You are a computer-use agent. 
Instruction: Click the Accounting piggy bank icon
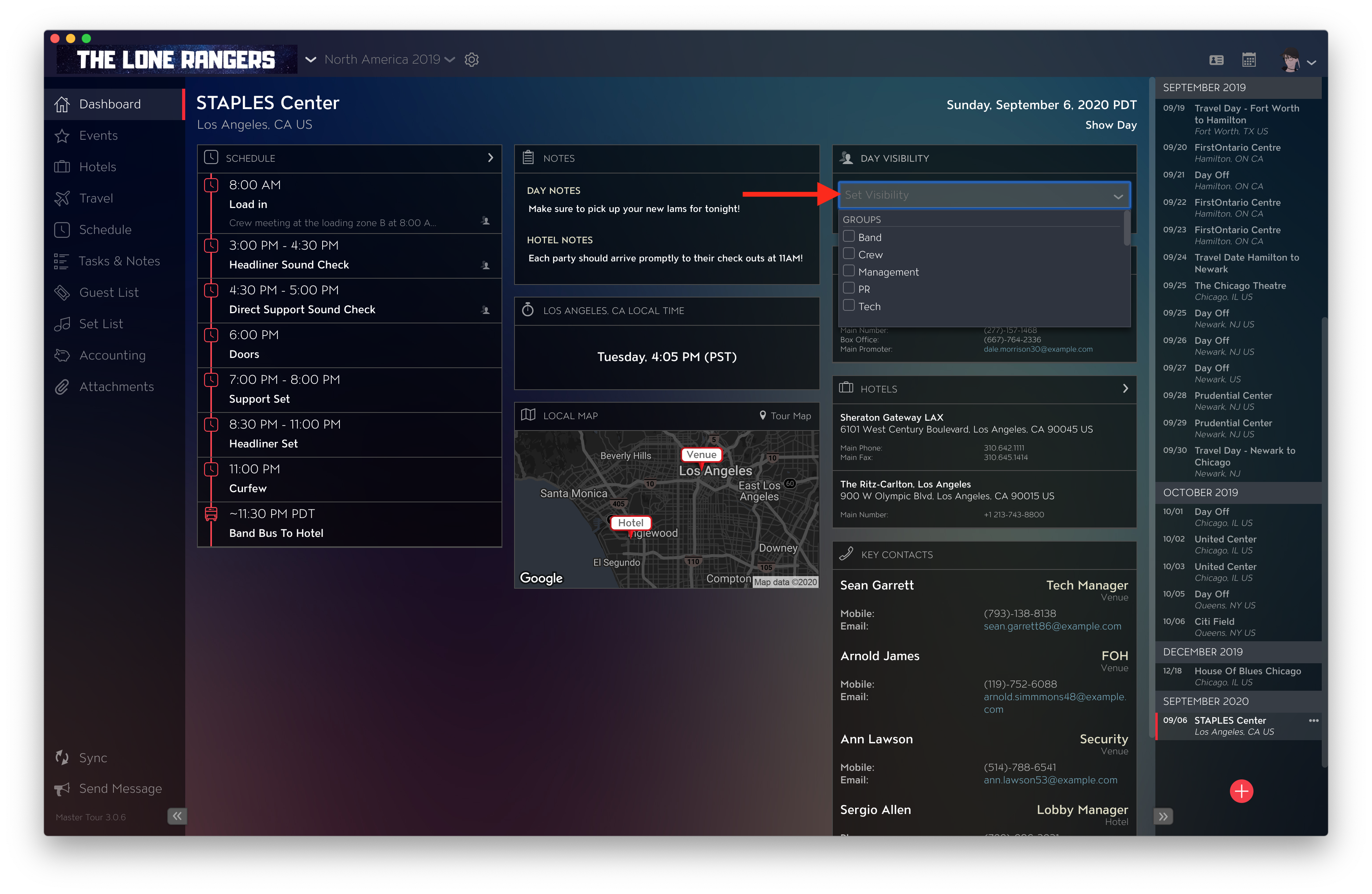point(62,356)
